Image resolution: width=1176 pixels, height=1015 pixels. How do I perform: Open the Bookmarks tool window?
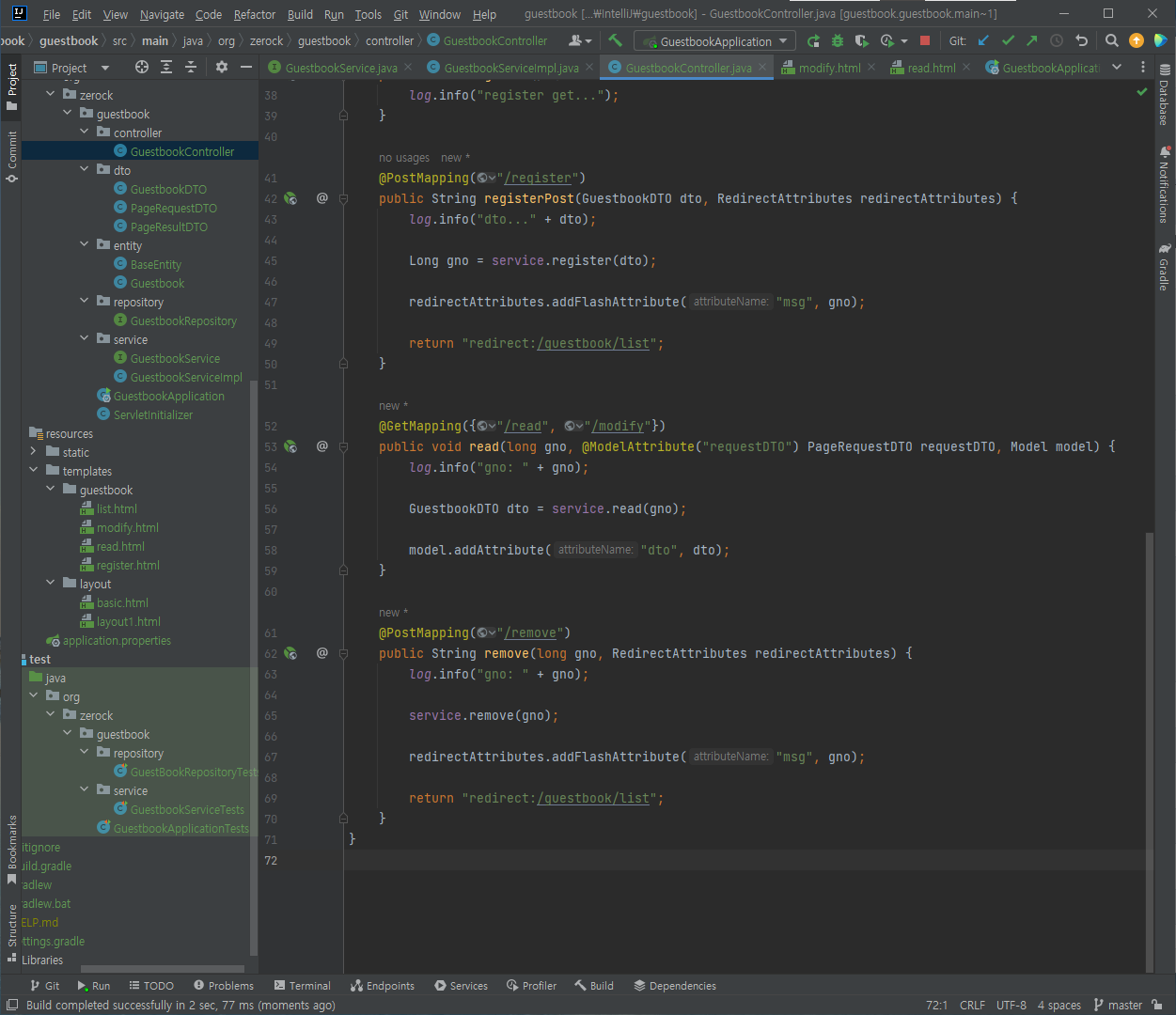click(12, 850)
